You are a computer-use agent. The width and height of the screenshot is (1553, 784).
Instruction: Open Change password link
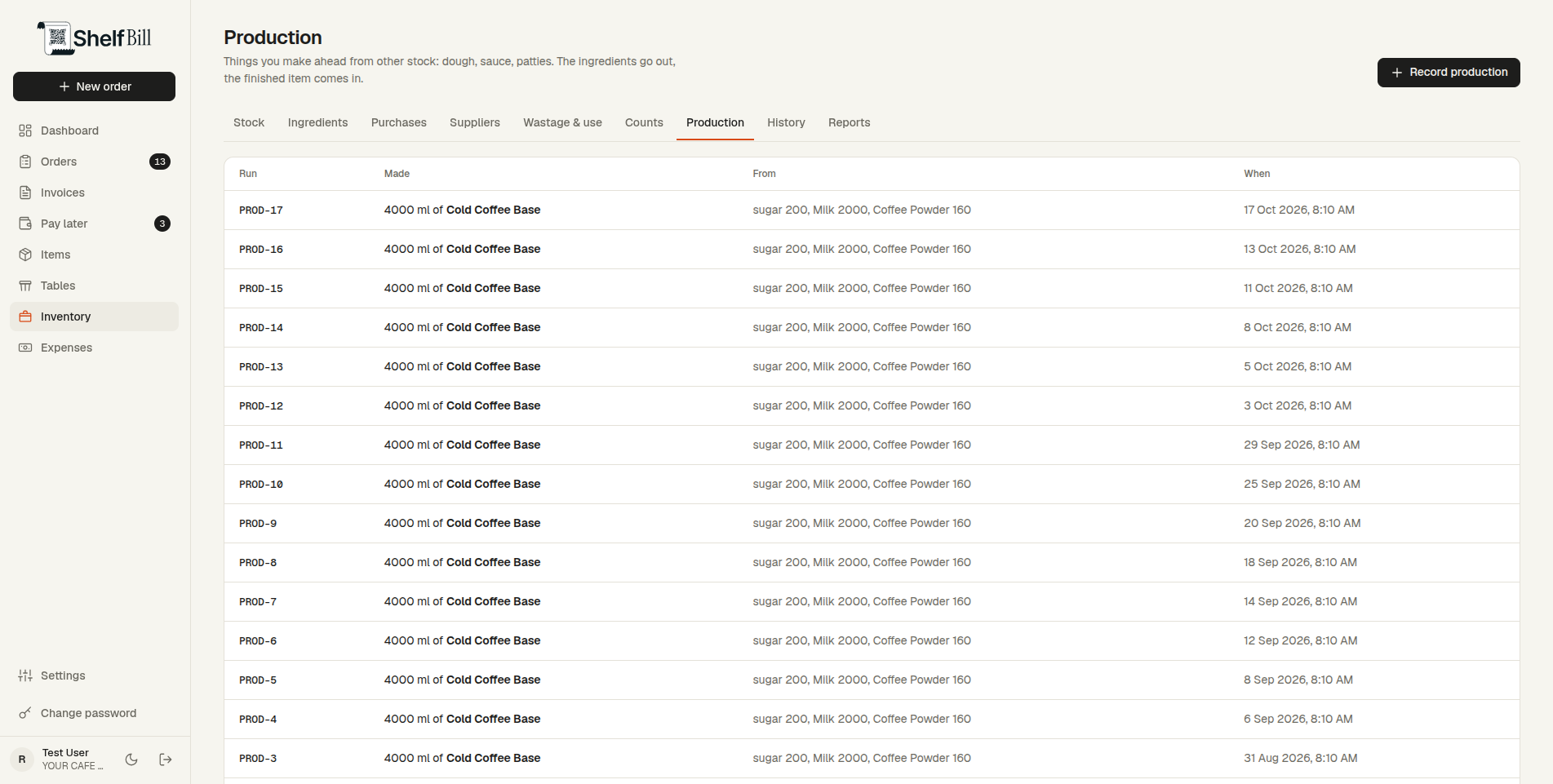(94, 713)
